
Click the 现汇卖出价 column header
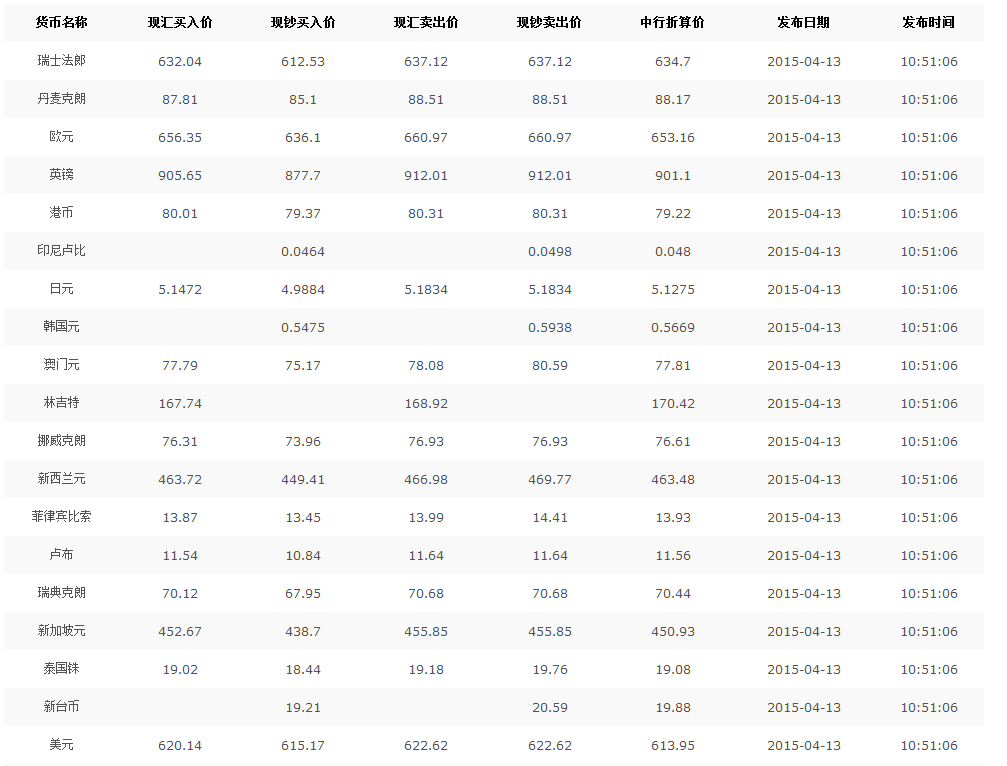(426, 22)
